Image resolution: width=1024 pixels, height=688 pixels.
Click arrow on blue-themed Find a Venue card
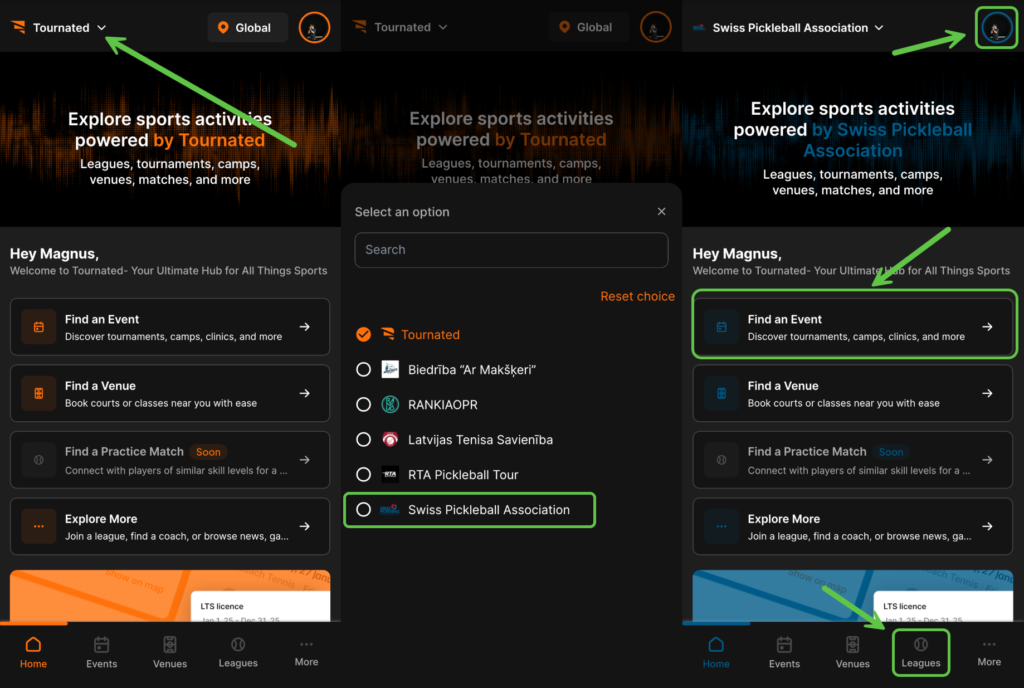987,394
